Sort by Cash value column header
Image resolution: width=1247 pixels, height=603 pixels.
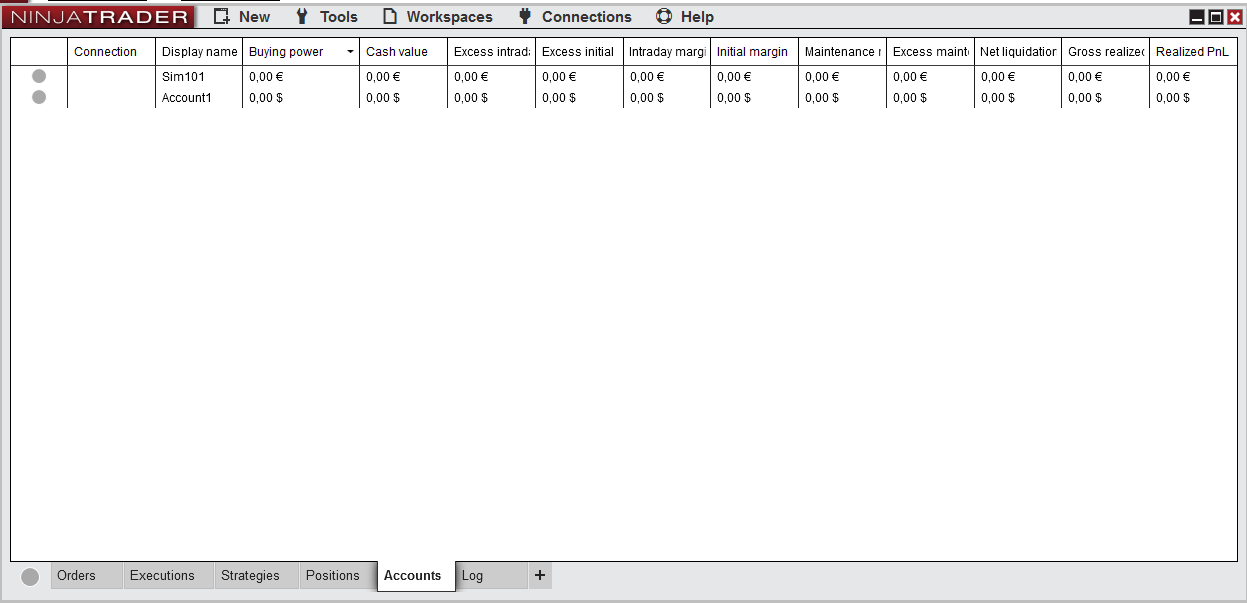coord(403,52)
